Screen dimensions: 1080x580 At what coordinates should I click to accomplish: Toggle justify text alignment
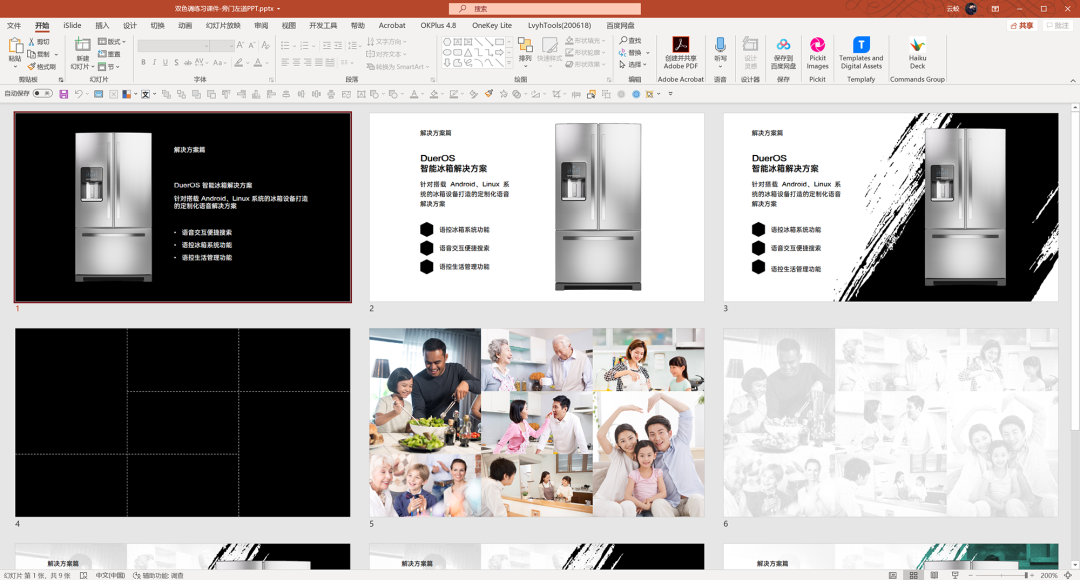tap(318, 63)
